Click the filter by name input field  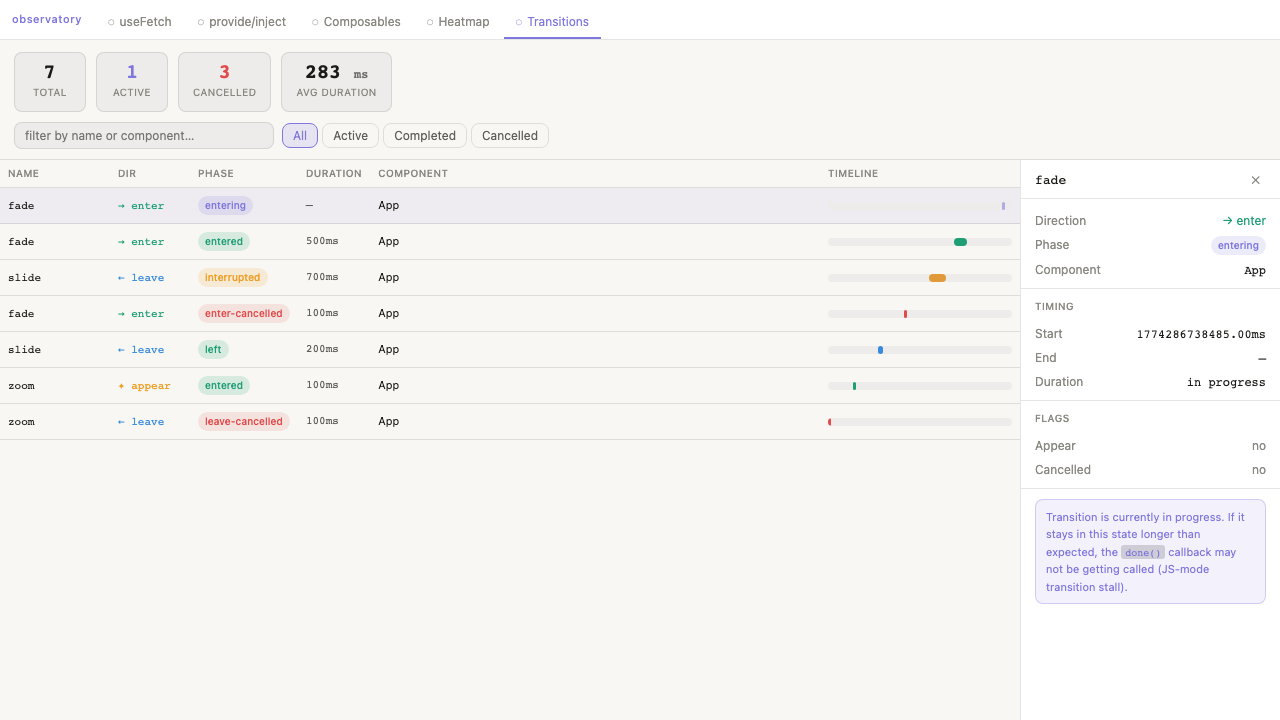coord(143,135)
